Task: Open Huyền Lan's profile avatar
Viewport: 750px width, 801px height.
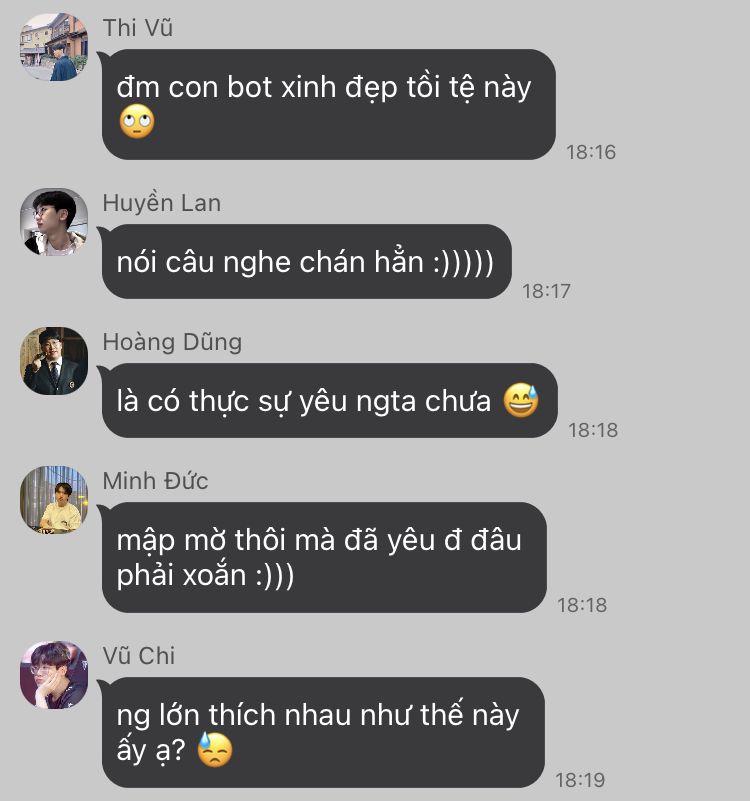Action: [54, 222]
